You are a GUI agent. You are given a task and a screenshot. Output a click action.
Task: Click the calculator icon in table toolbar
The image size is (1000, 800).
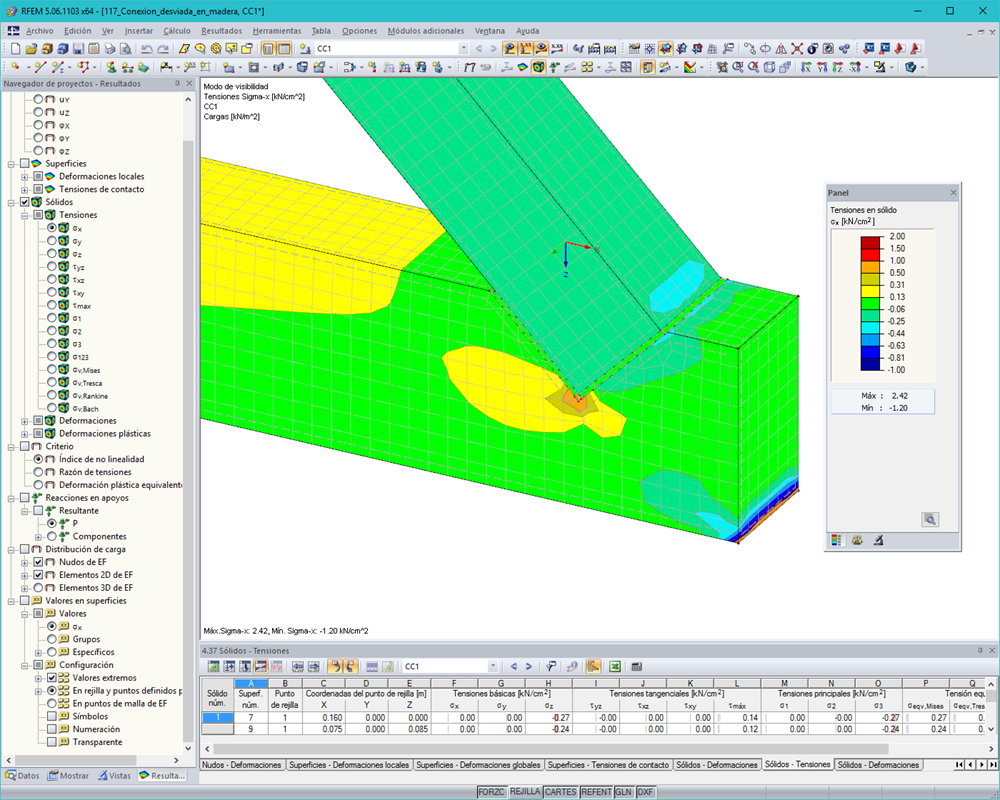(x=636, y=667)
